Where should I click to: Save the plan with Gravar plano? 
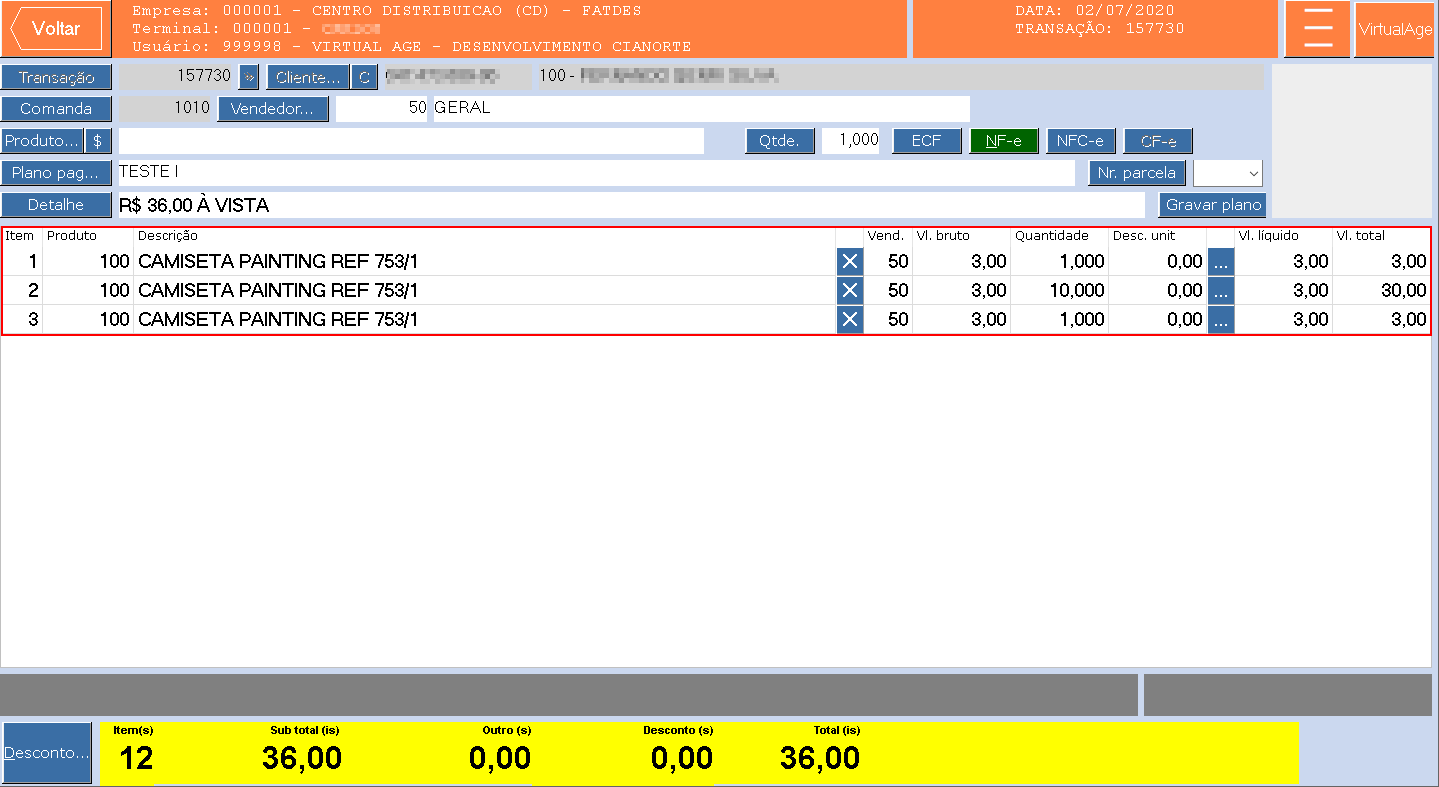pos(1213,205)
